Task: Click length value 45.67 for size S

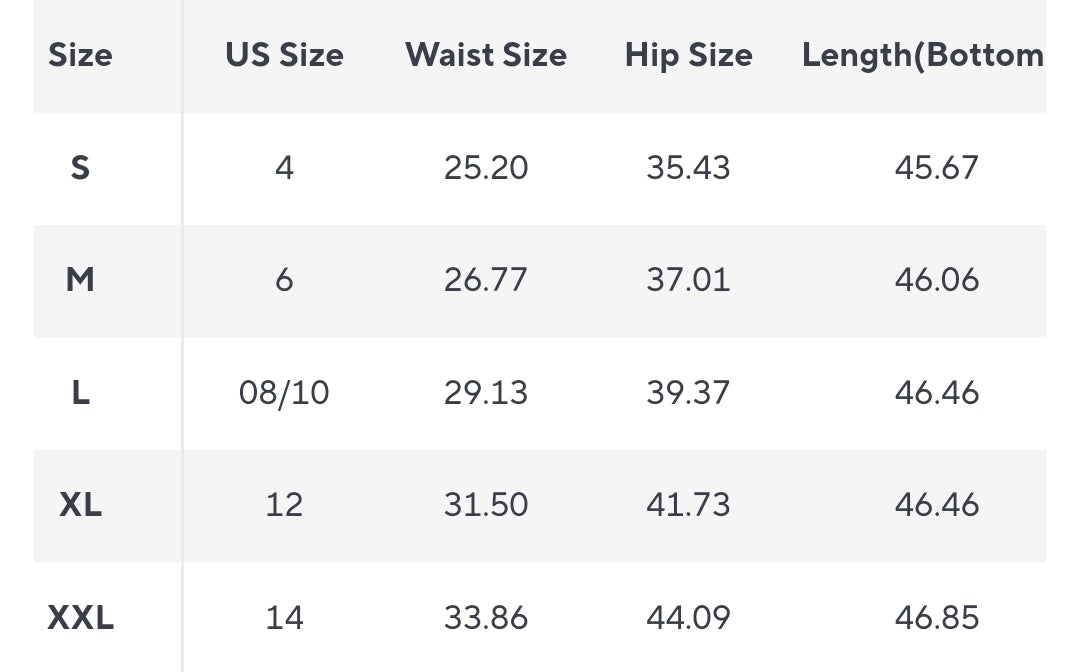Action: coord(937,168)
